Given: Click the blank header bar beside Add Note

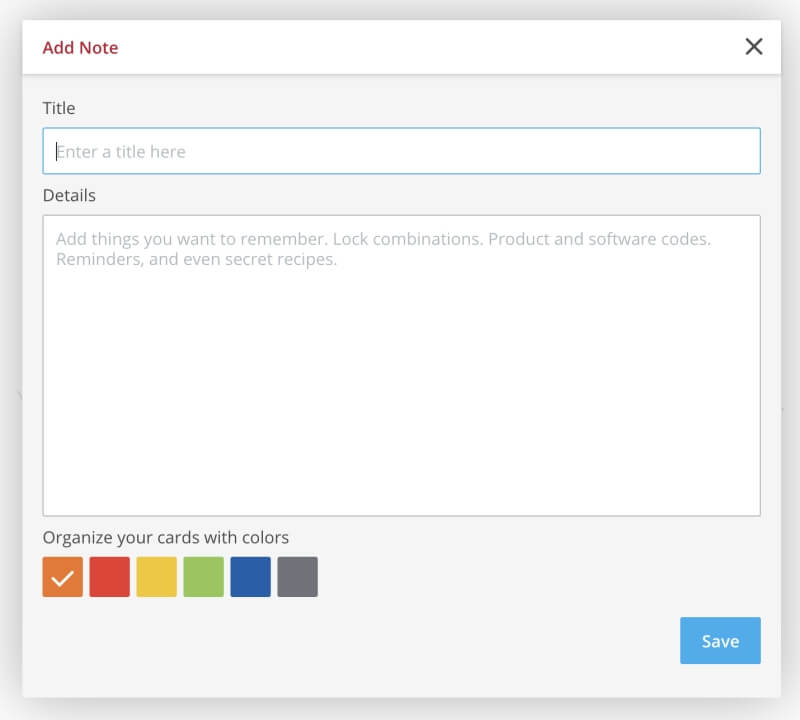Looking at the screenshot, I should [429, 47].
